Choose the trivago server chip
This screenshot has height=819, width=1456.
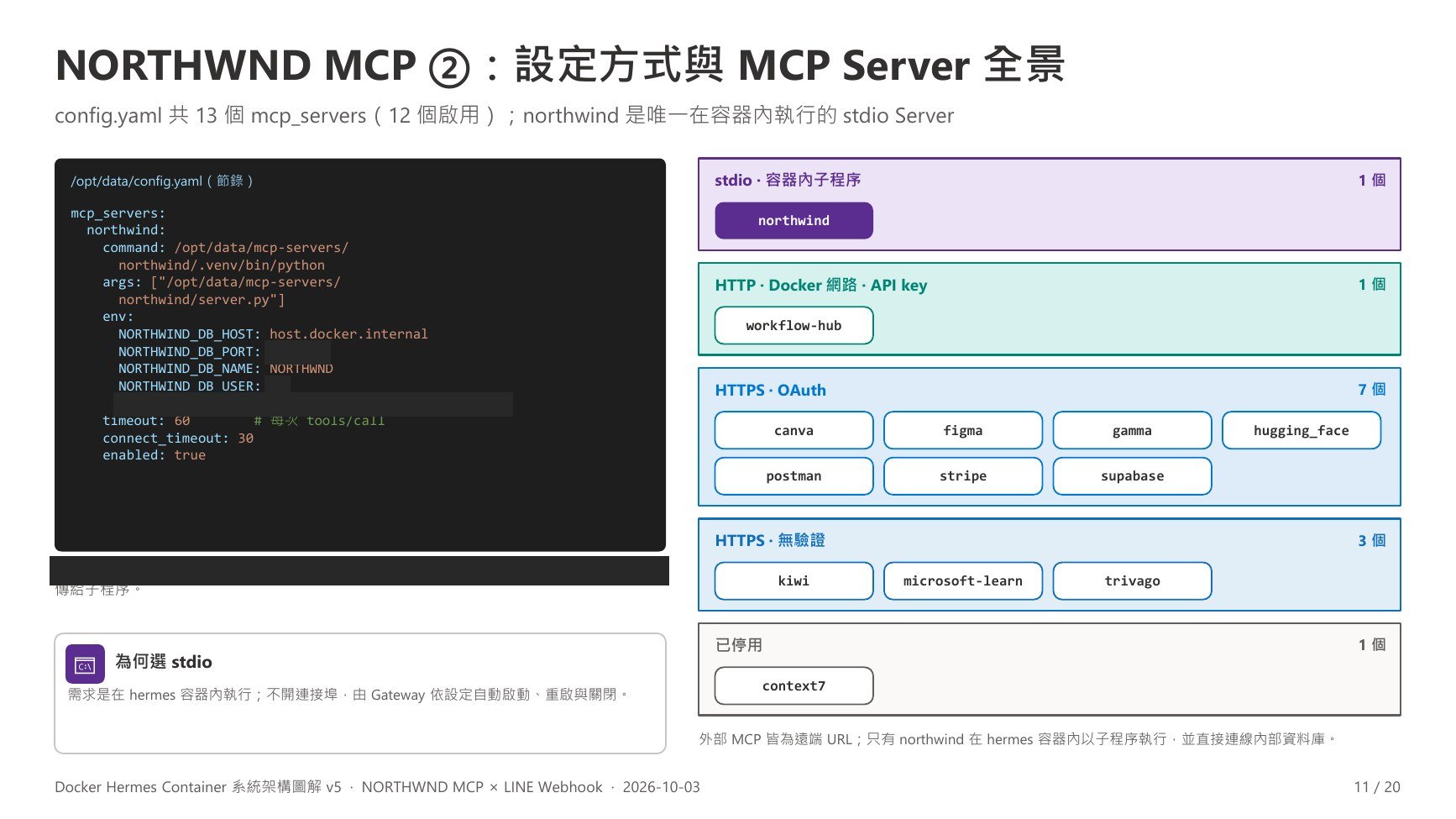click(x=1132, y=581)
